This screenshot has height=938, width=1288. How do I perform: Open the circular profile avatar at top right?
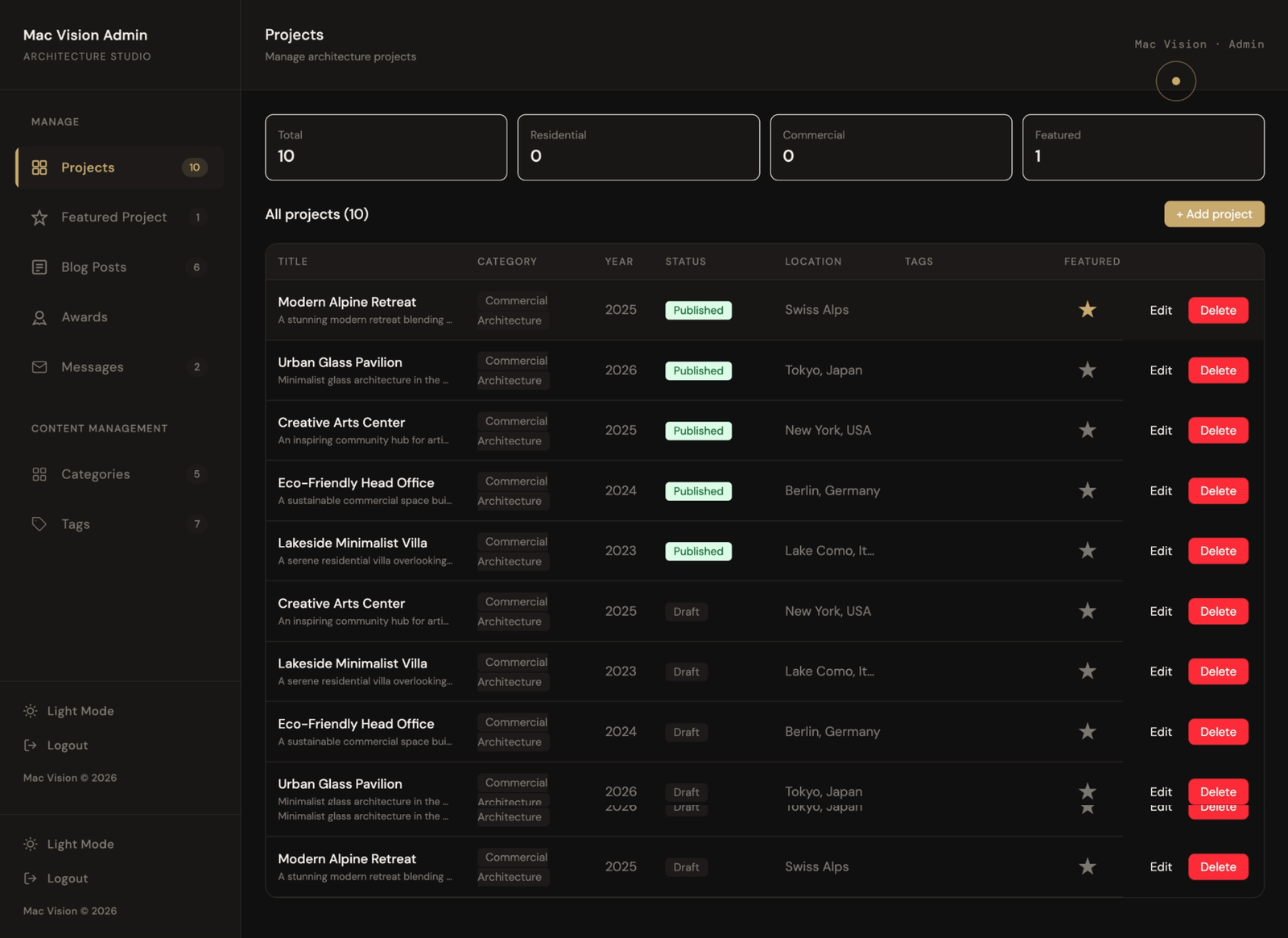click(x=1175, y=81)
